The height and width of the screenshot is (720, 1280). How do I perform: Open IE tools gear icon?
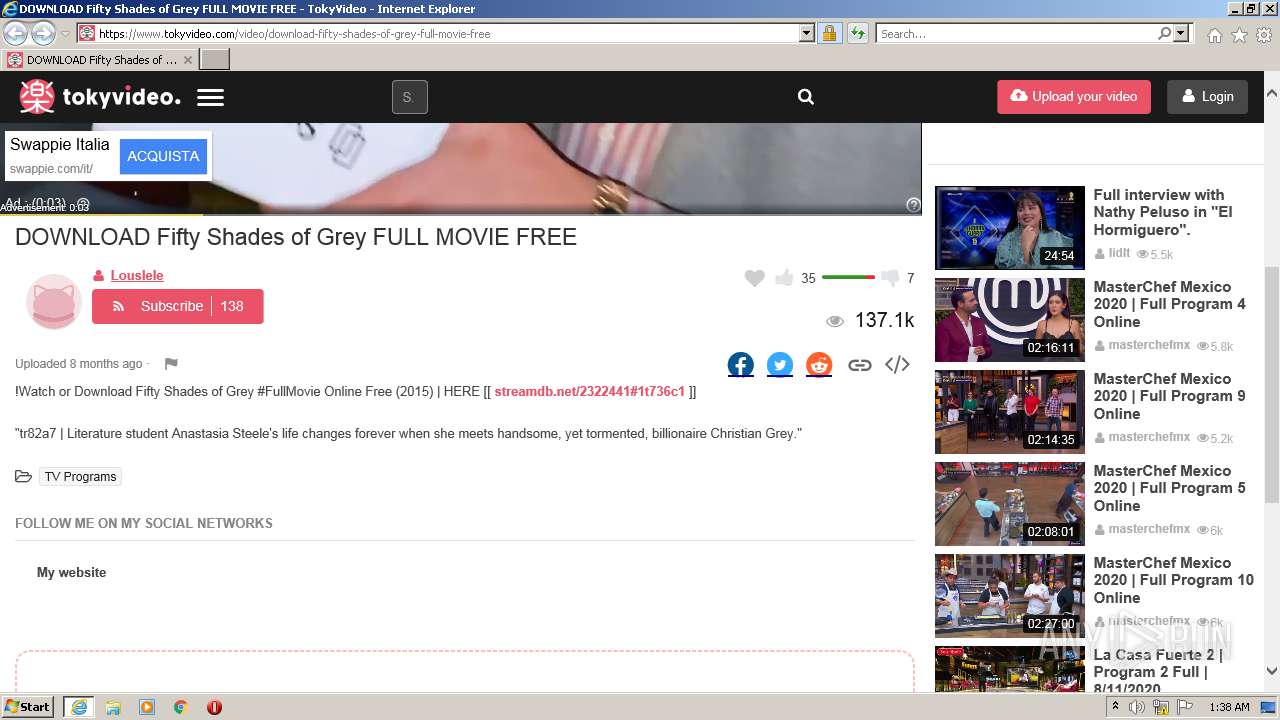point(1264,35)
